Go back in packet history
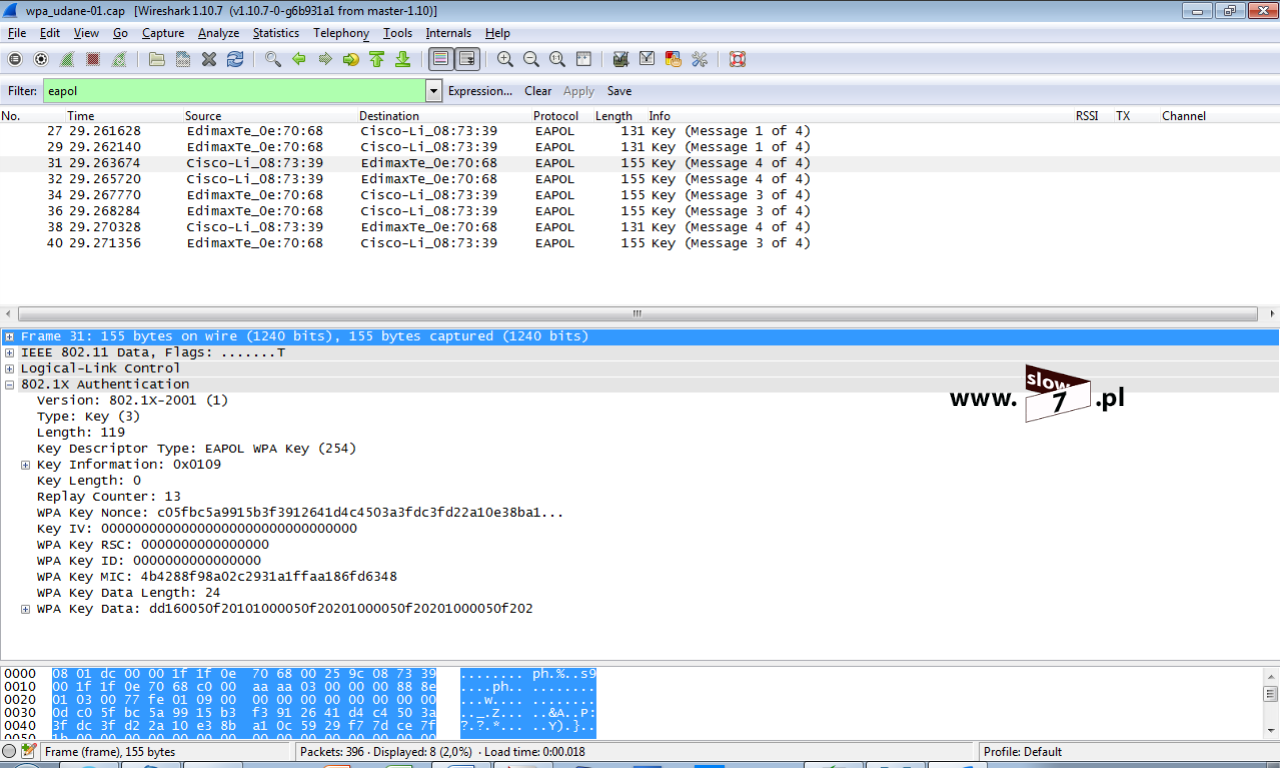Screen dimensions: 1280x768 [x=299, y=59]
